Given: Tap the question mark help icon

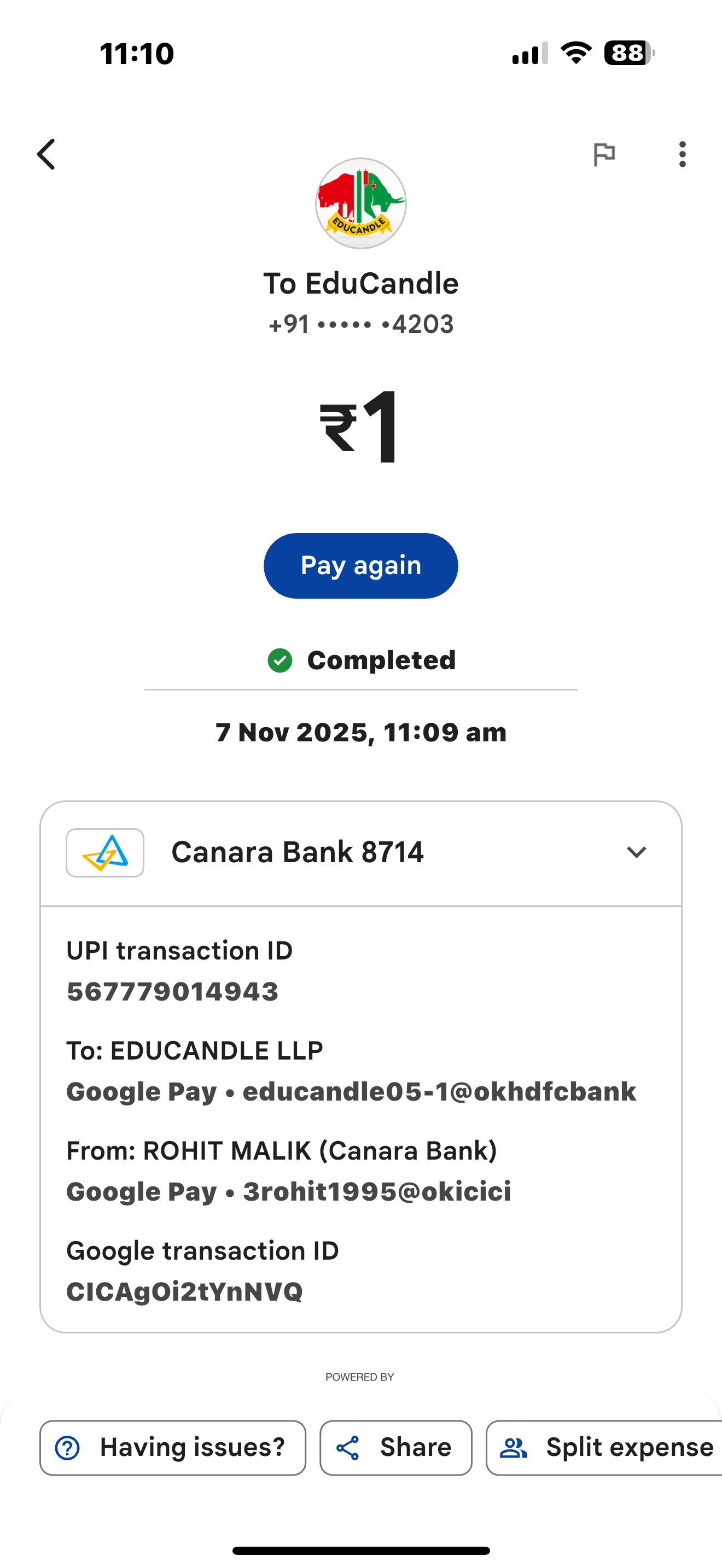Looking at the screenshot, I should (x=68, y=1448).
